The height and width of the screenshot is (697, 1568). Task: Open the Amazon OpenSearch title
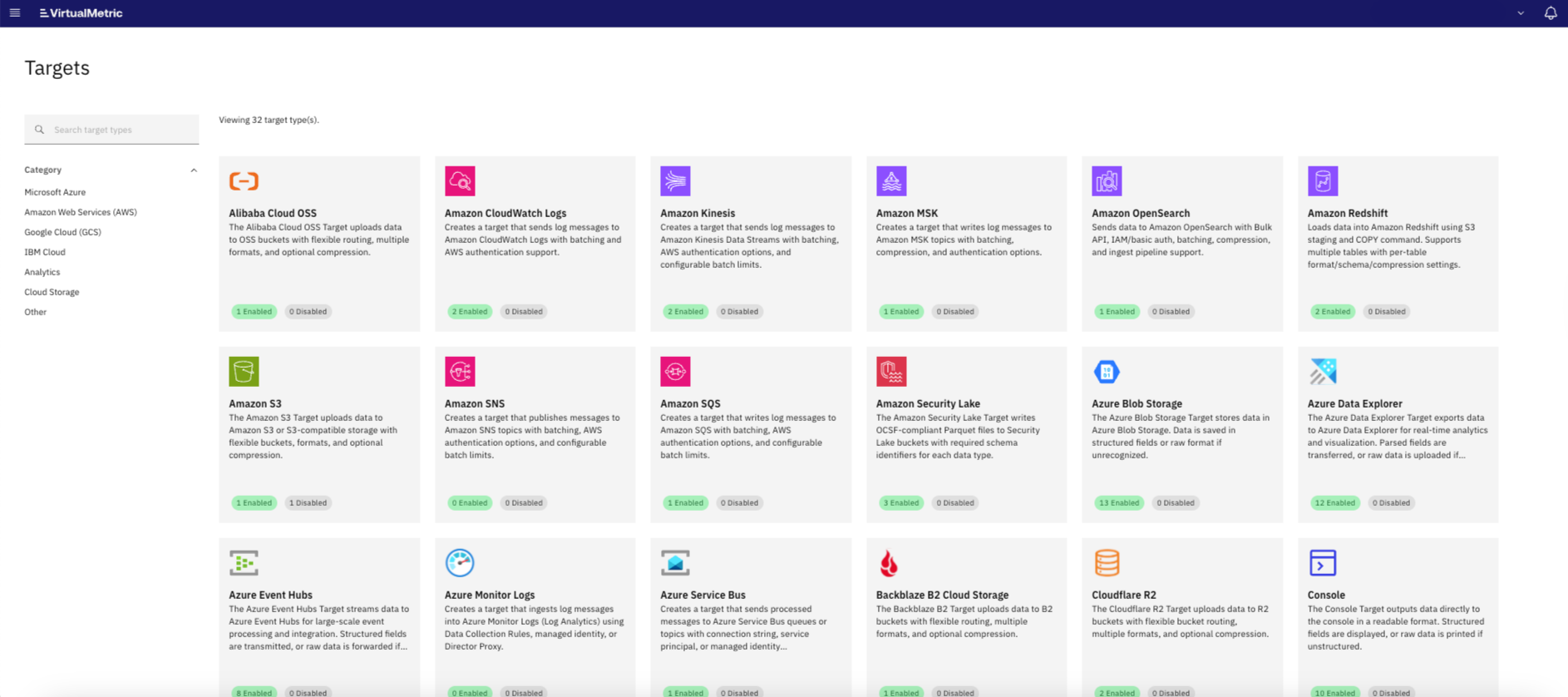(x=1141, y=213)
